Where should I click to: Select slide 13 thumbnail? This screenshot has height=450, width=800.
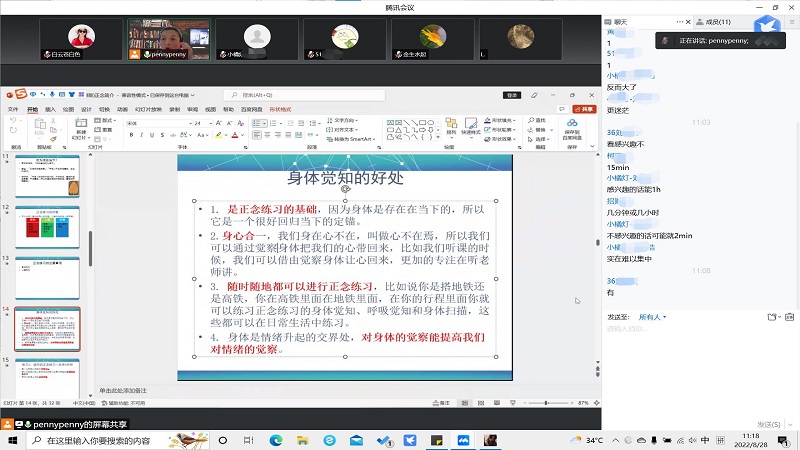pos(47,278)
